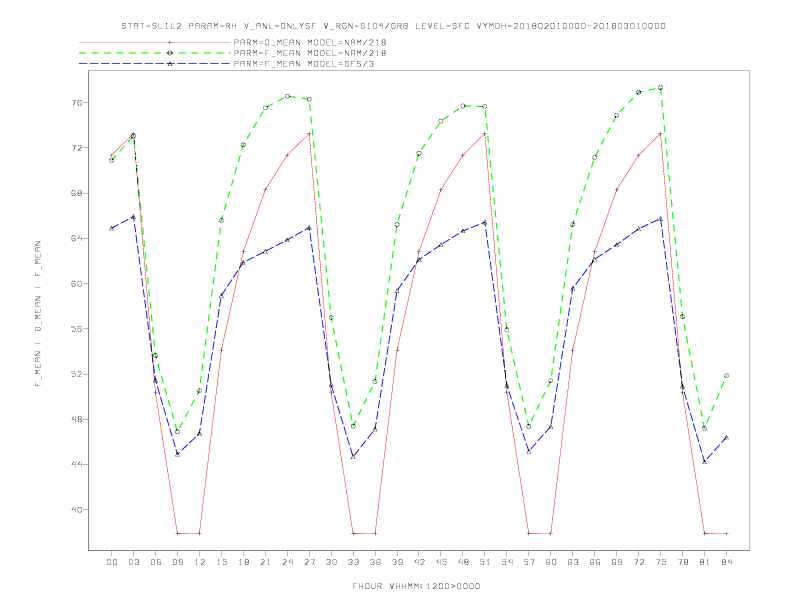The image size is (792, 612).
Task: Click the blue dashed legend line sample
Action: click(x=155, y=64)
